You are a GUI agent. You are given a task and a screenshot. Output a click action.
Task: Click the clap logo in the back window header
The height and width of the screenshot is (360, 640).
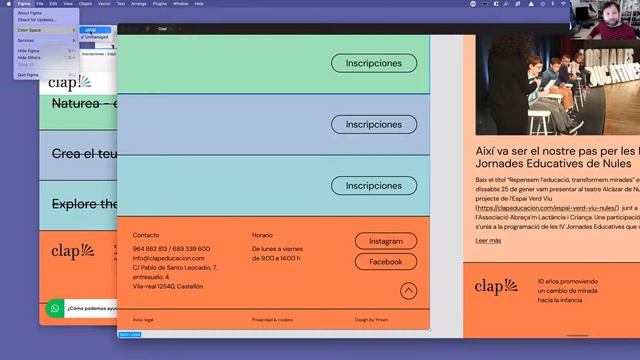point(69,83)
